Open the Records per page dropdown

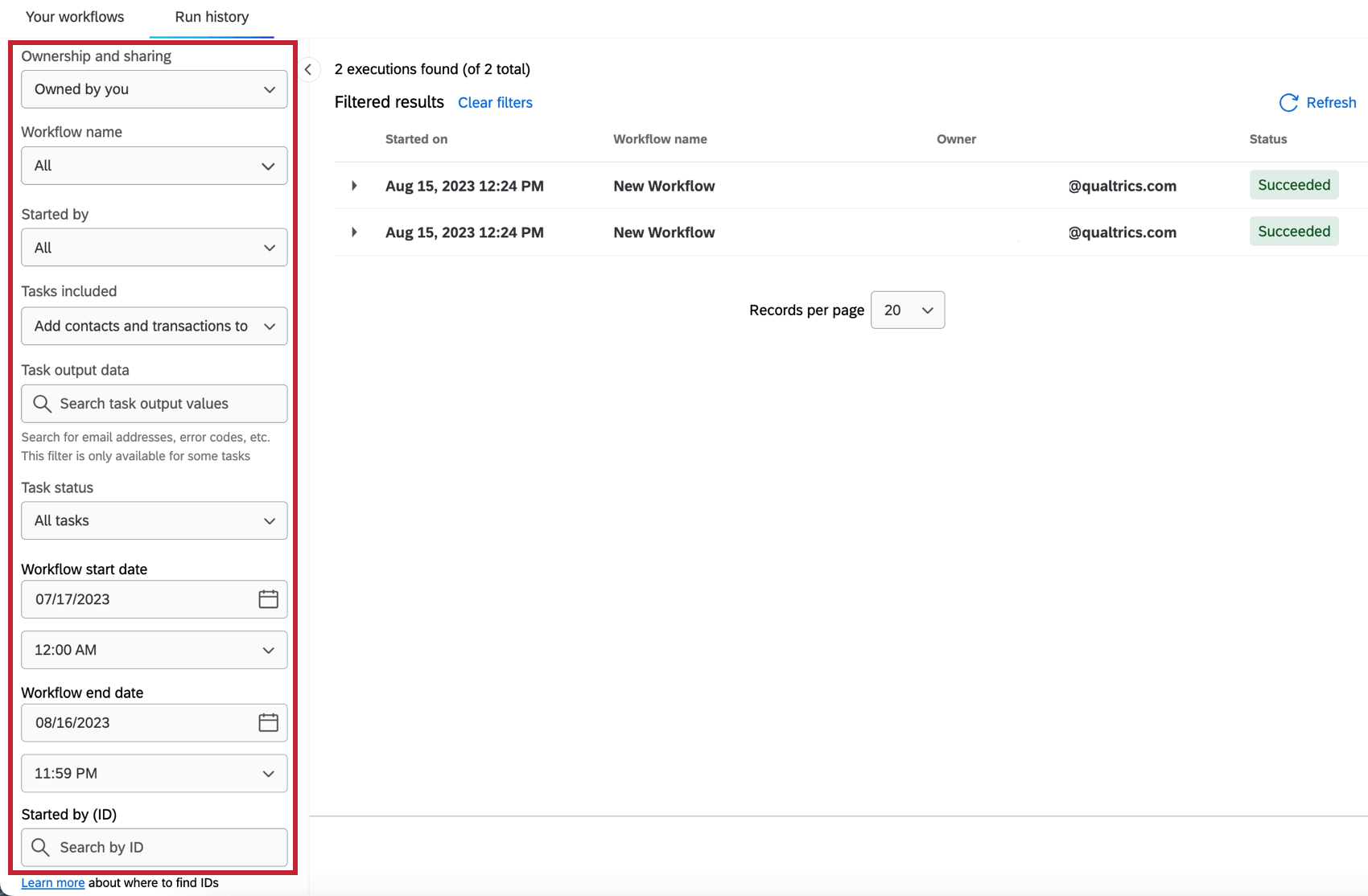(907, 310)
